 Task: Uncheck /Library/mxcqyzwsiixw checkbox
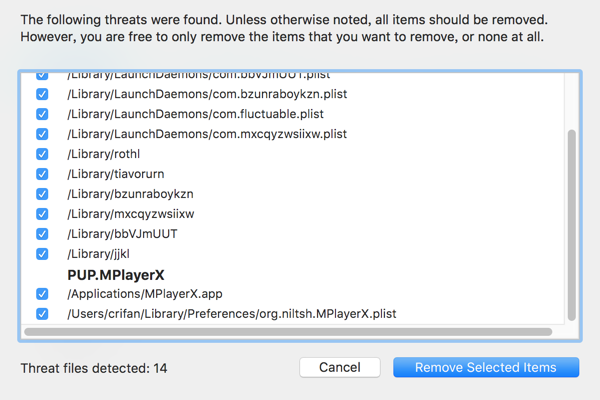42,214
